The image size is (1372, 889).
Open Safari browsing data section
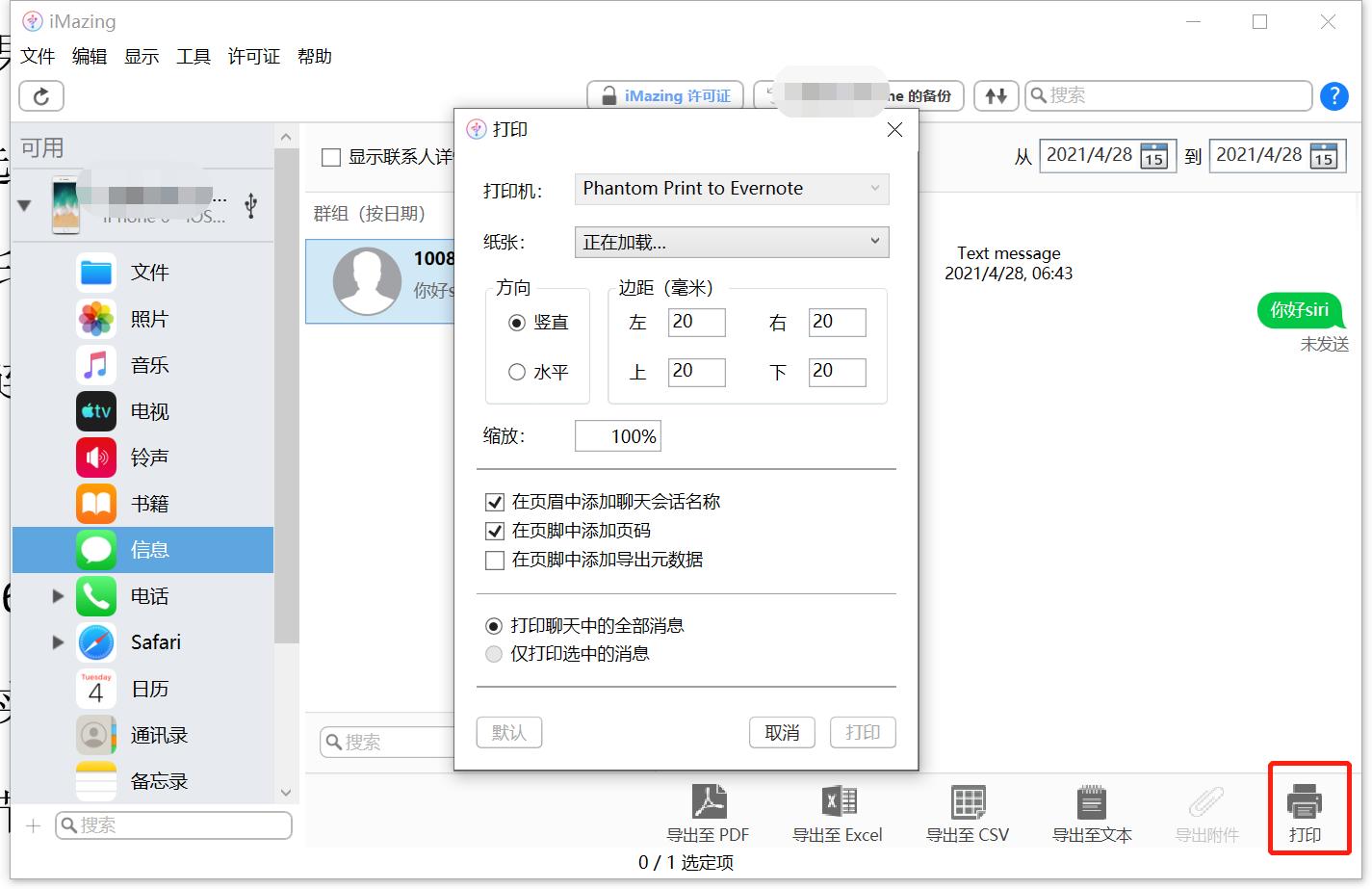(x=154, y=641)
